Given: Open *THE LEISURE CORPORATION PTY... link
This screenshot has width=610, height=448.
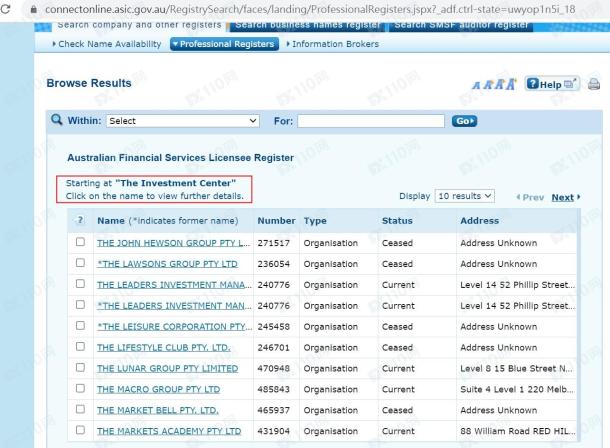Looking at the screenshot, I should pos(174,327).
